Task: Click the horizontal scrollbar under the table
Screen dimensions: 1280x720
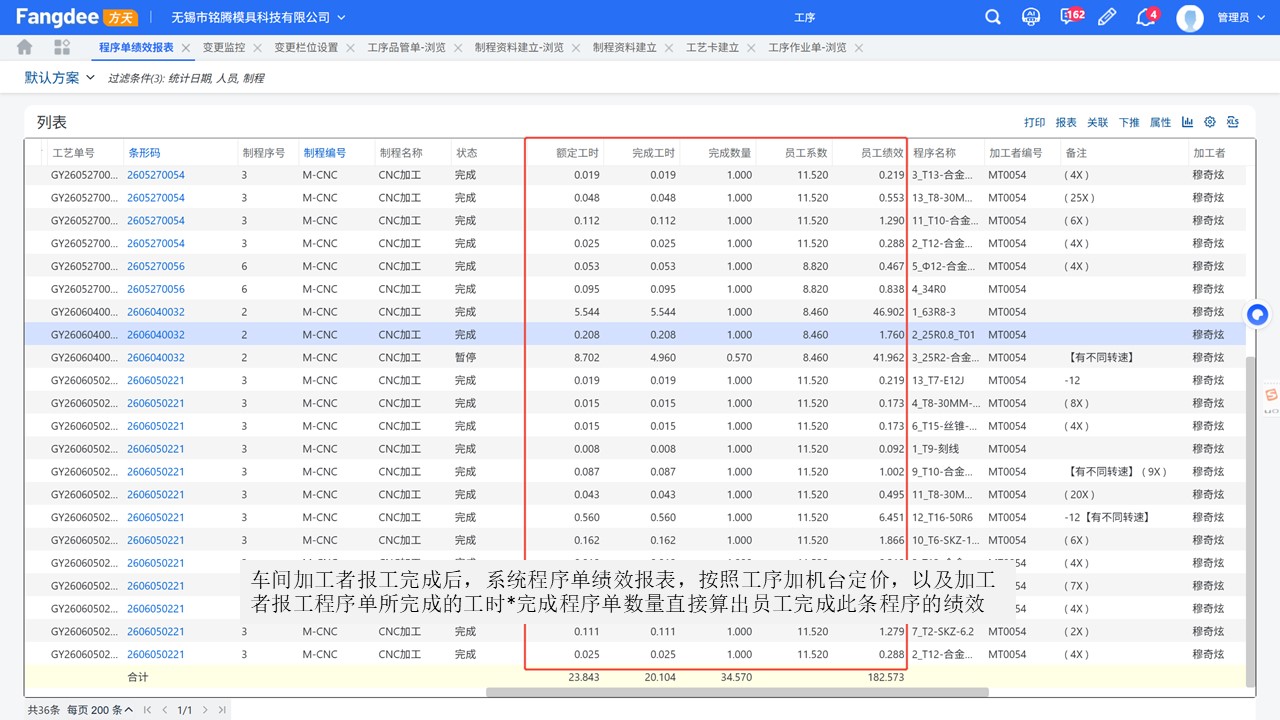Action: [x=737, y=692]
